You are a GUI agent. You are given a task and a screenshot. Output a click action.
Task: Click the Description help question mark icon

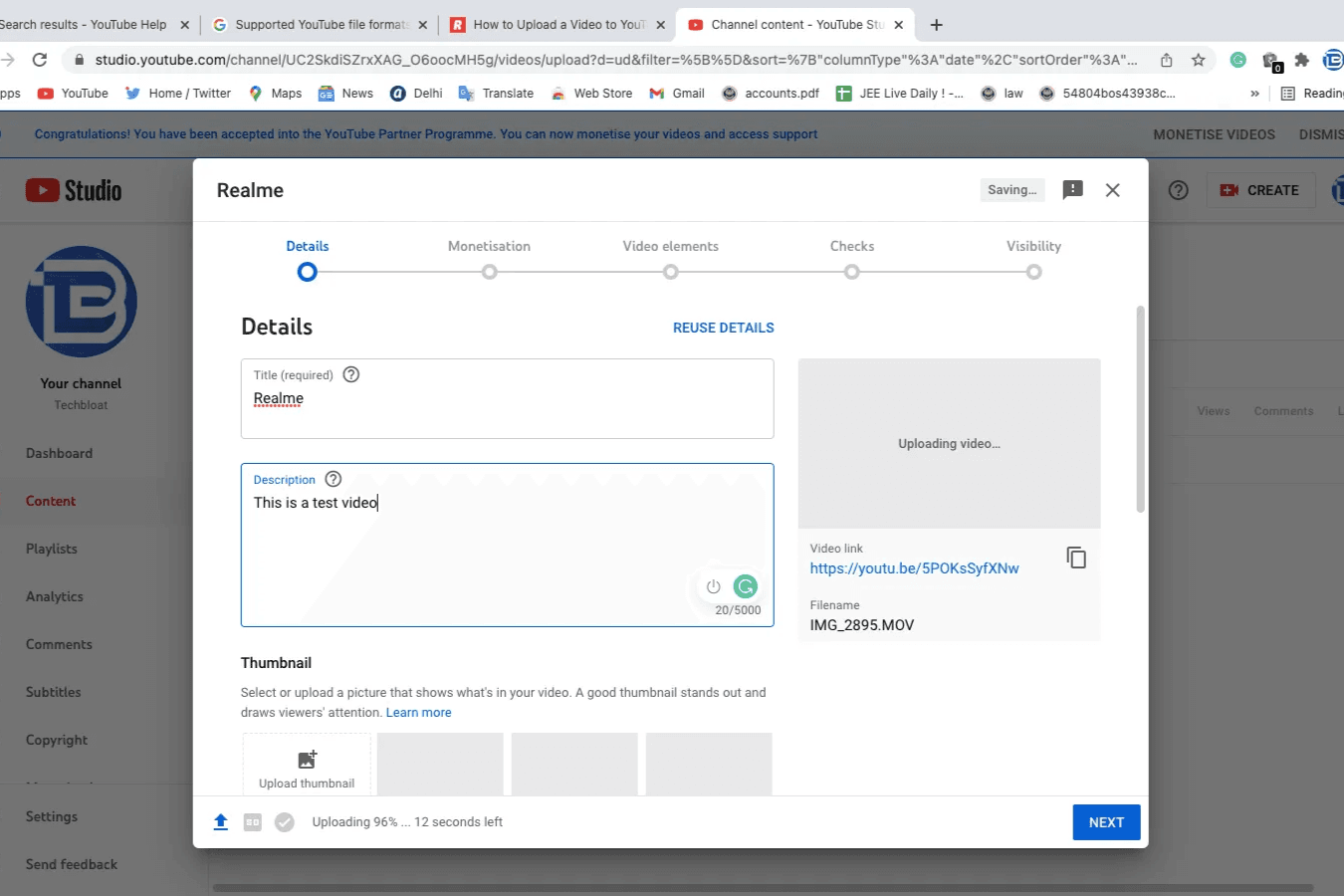click(334, 479)
